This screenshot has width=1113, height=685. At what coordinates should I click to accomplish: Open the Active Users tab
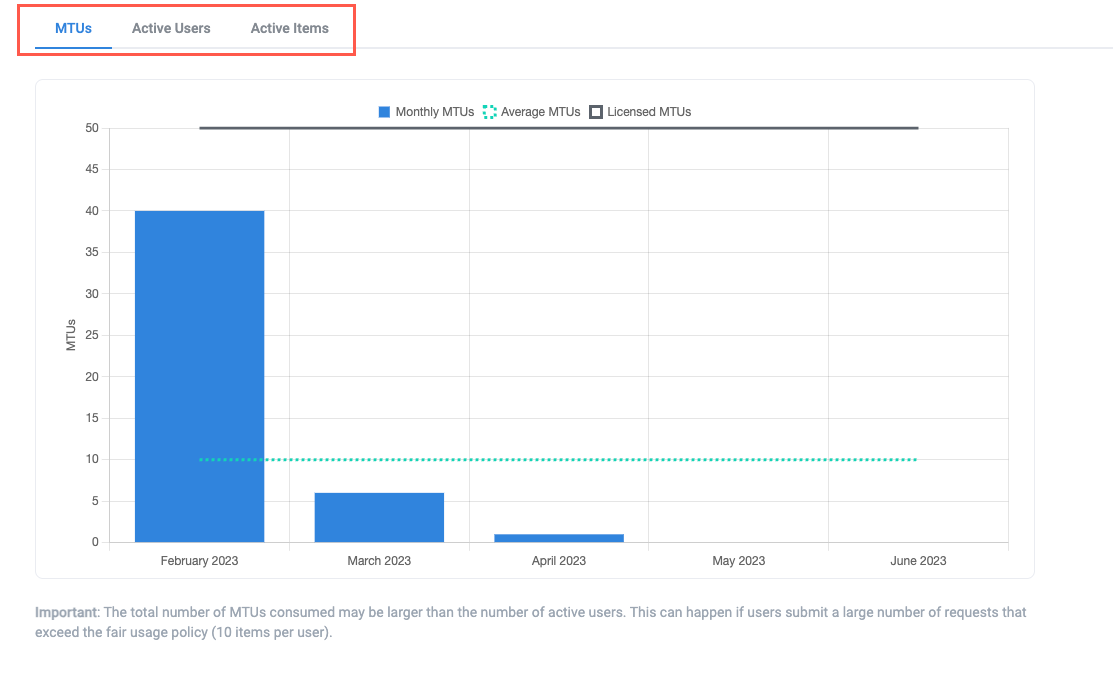coord(171,28)
